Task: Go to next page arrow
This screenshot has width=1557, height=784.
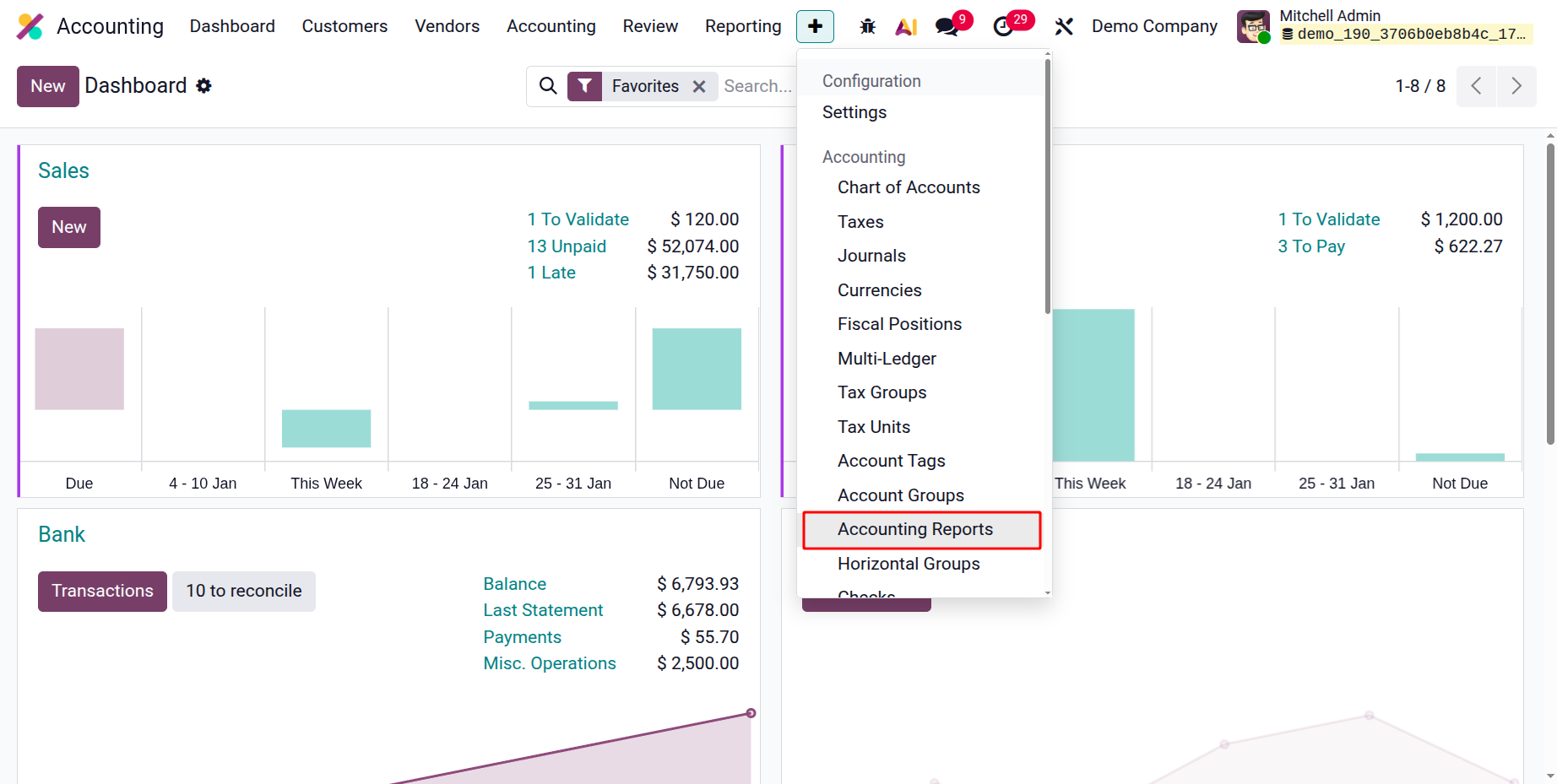Action: 1516,86
